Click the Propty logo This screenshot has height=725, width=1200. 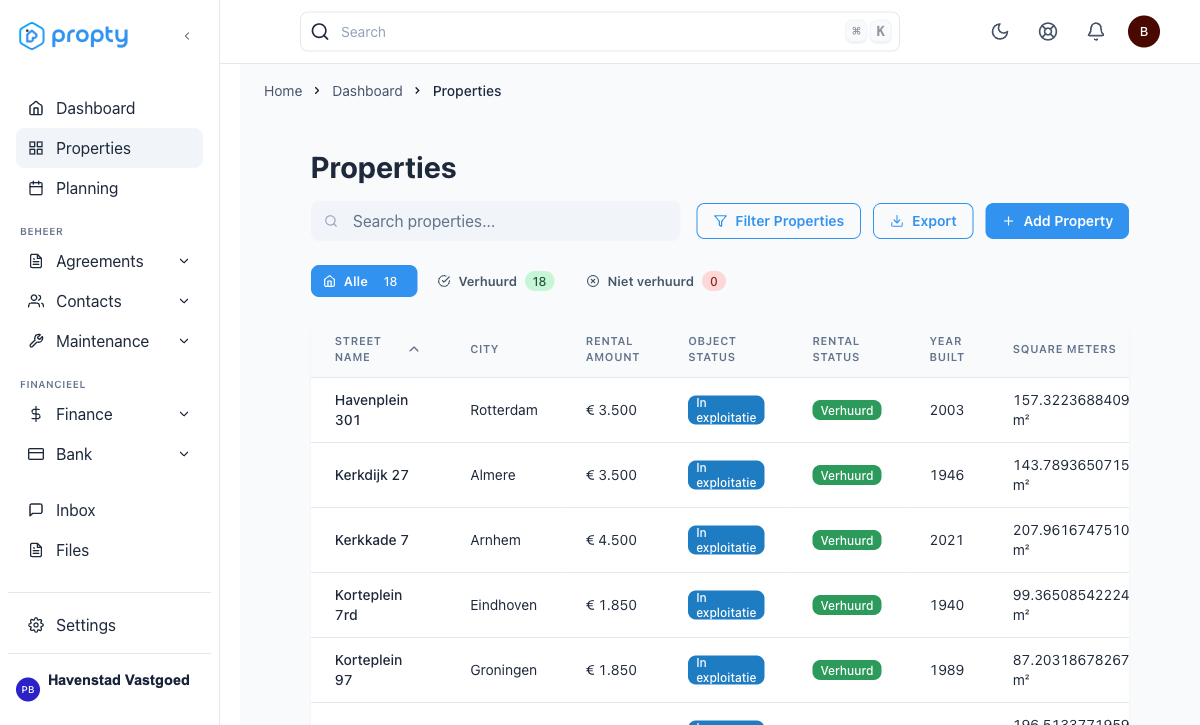(x=74, y=36)
